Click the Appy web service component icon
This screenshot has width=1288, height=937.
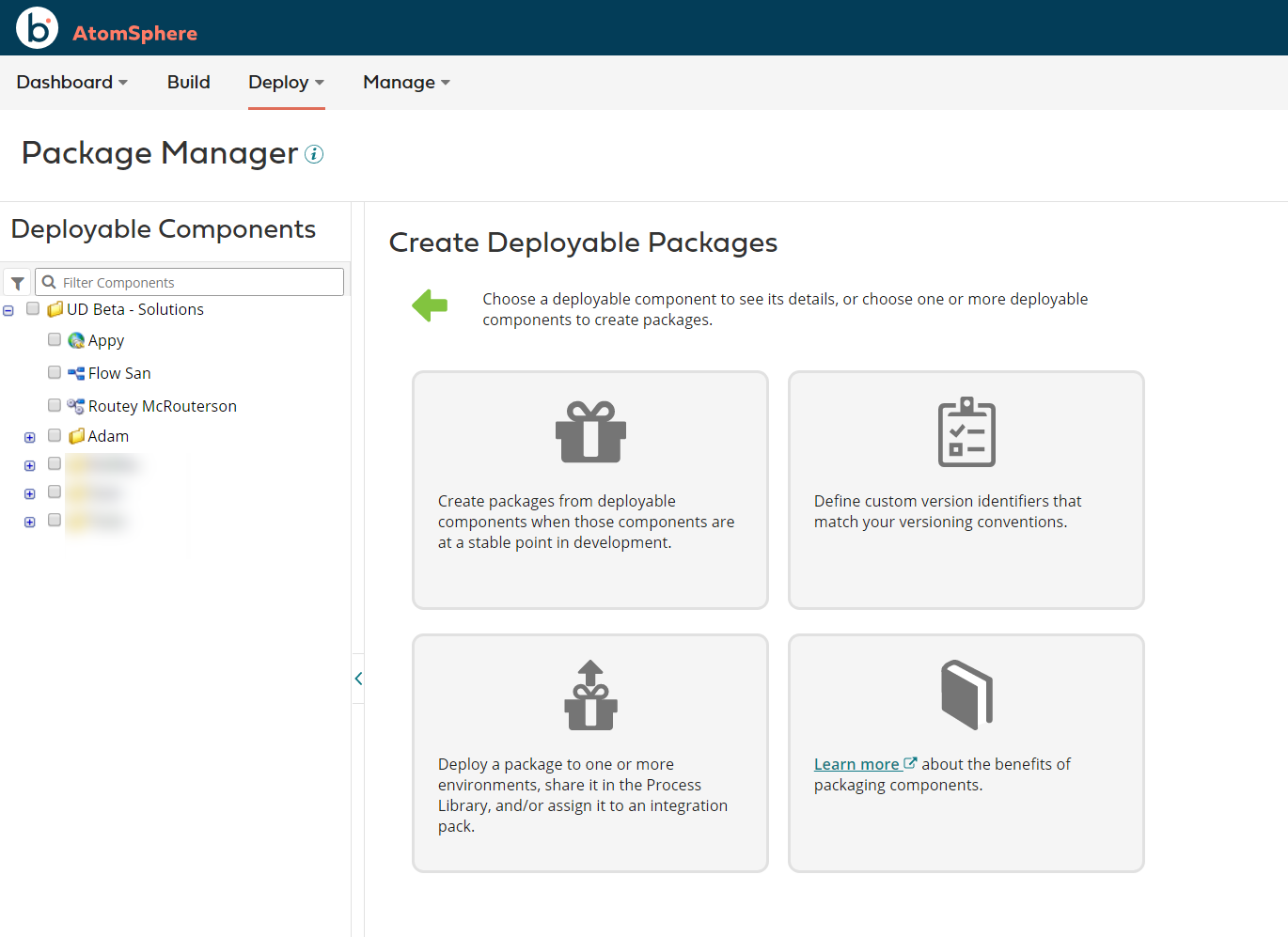[76, 339]
